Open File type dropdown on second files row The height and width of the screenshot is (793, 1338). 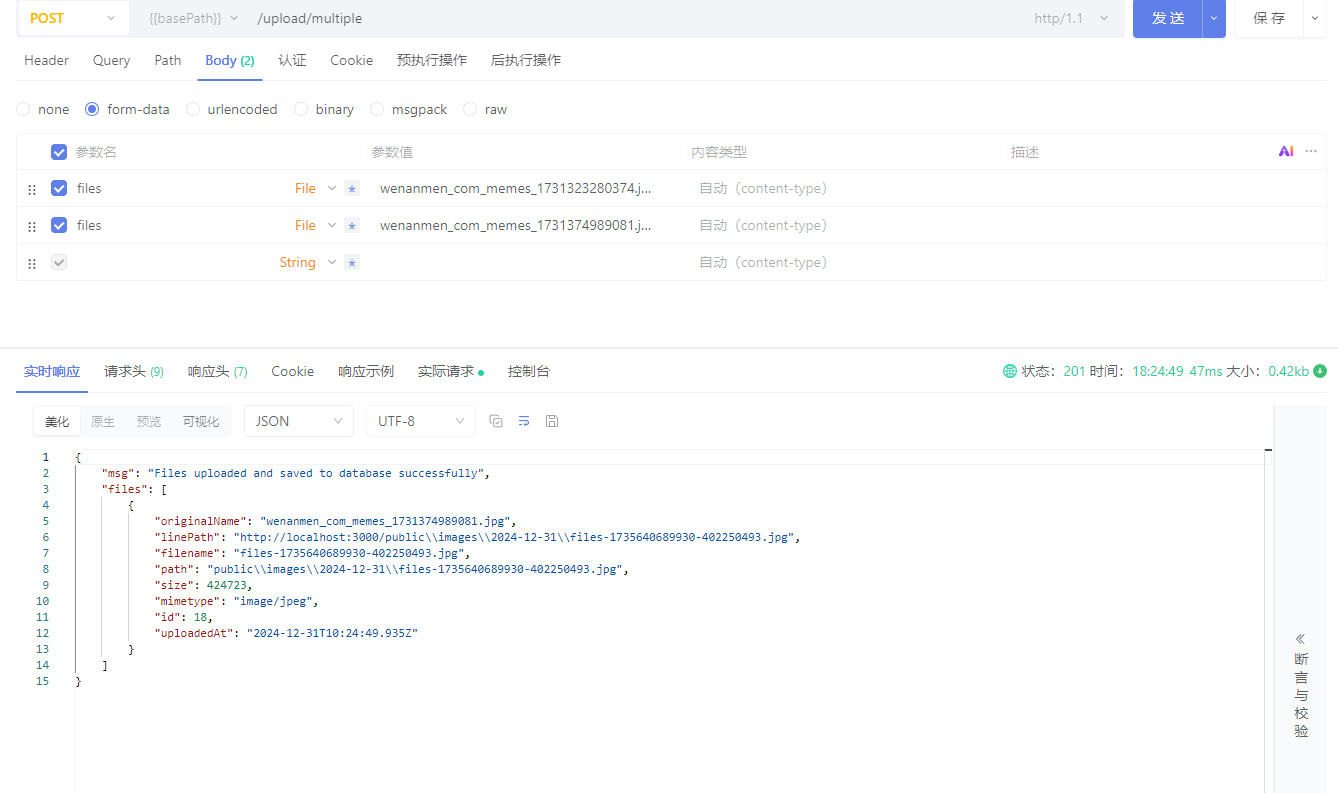316,225
